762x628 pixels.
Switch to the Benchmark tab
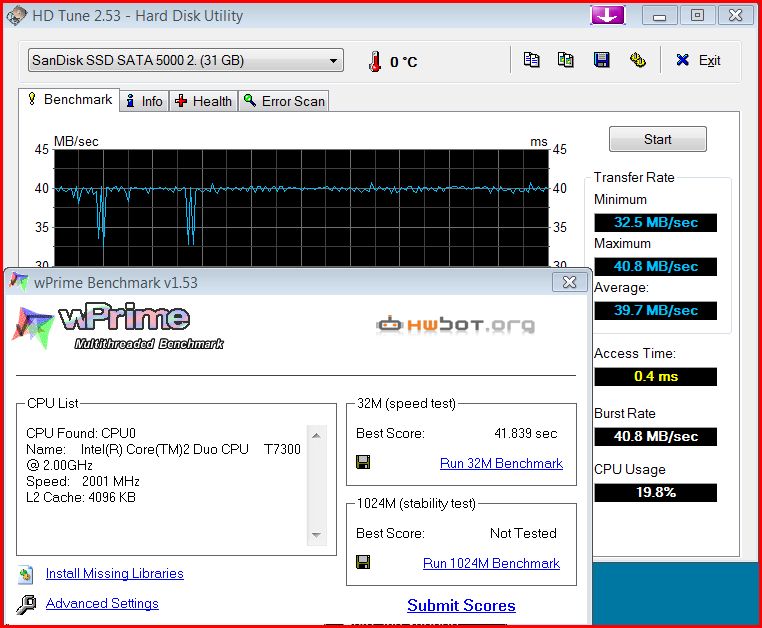69,100
